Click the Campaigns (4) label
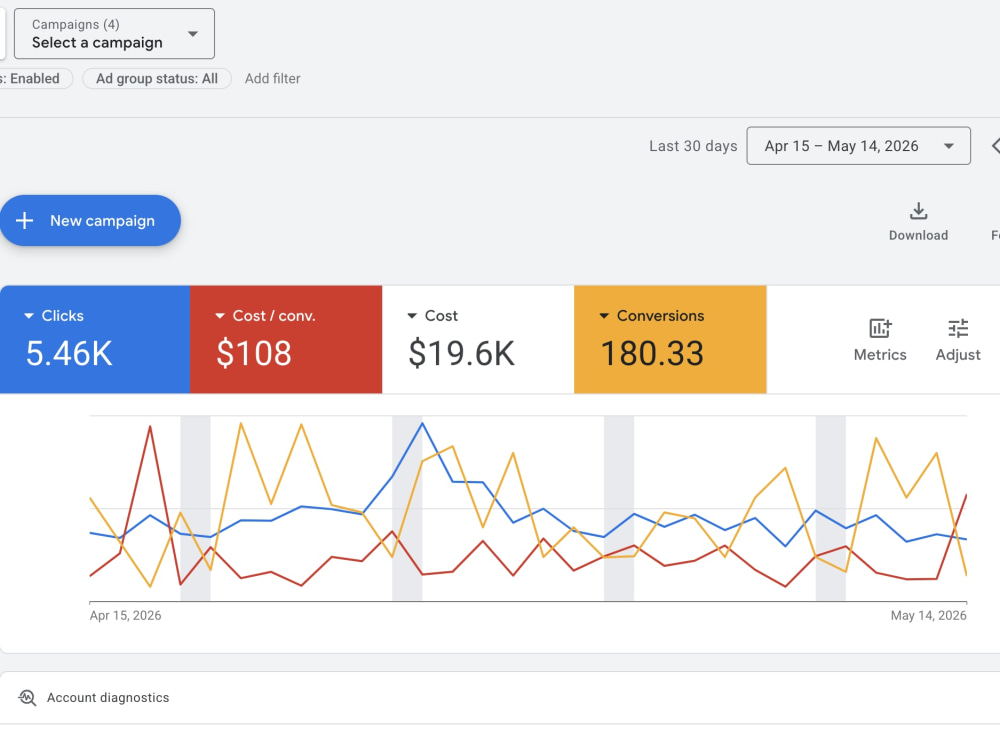Screen dimensions: 1000x750 (75, 24)
